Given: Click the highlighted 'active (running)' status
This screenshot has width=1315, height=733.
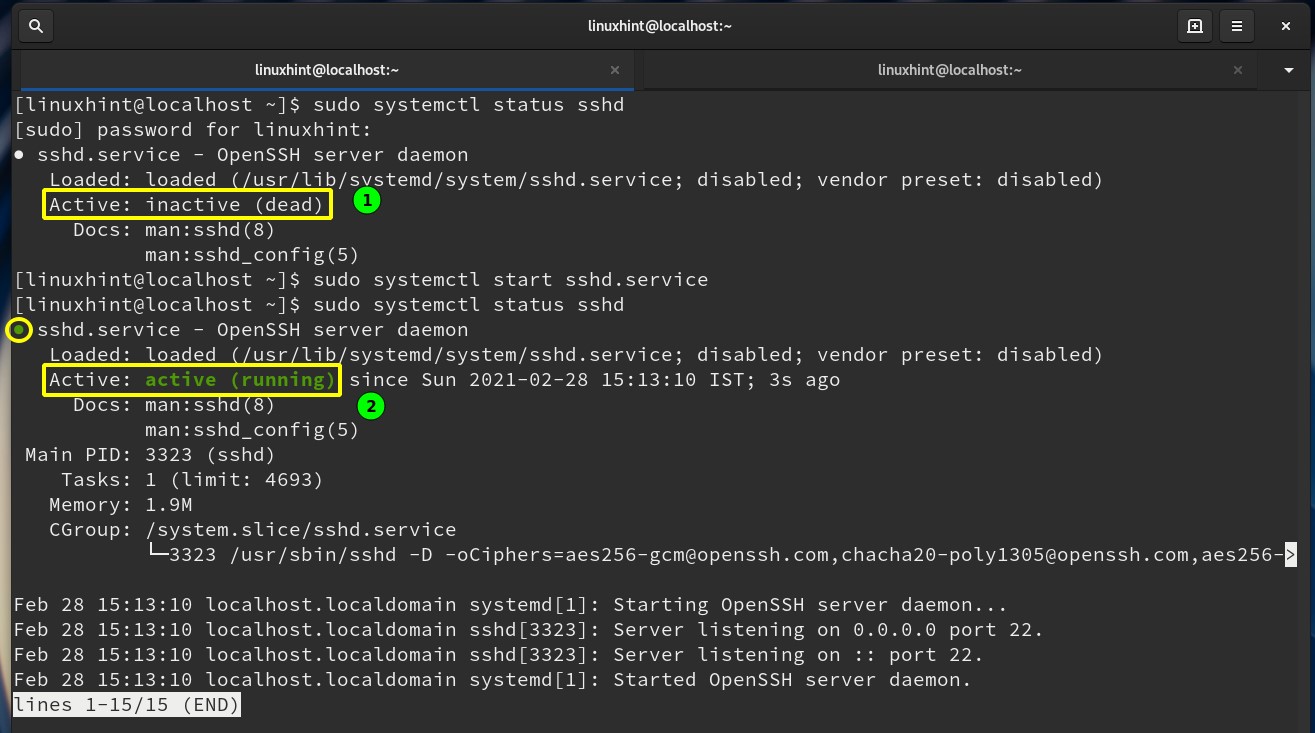Looking at the screenshot, I should coord(240,380).
